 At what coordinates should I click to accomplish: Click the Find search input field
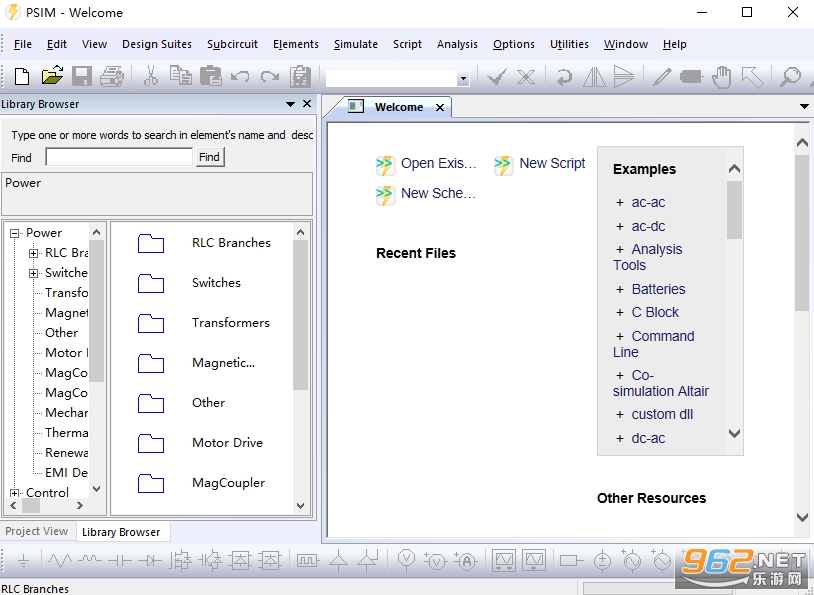coord(119,157)
